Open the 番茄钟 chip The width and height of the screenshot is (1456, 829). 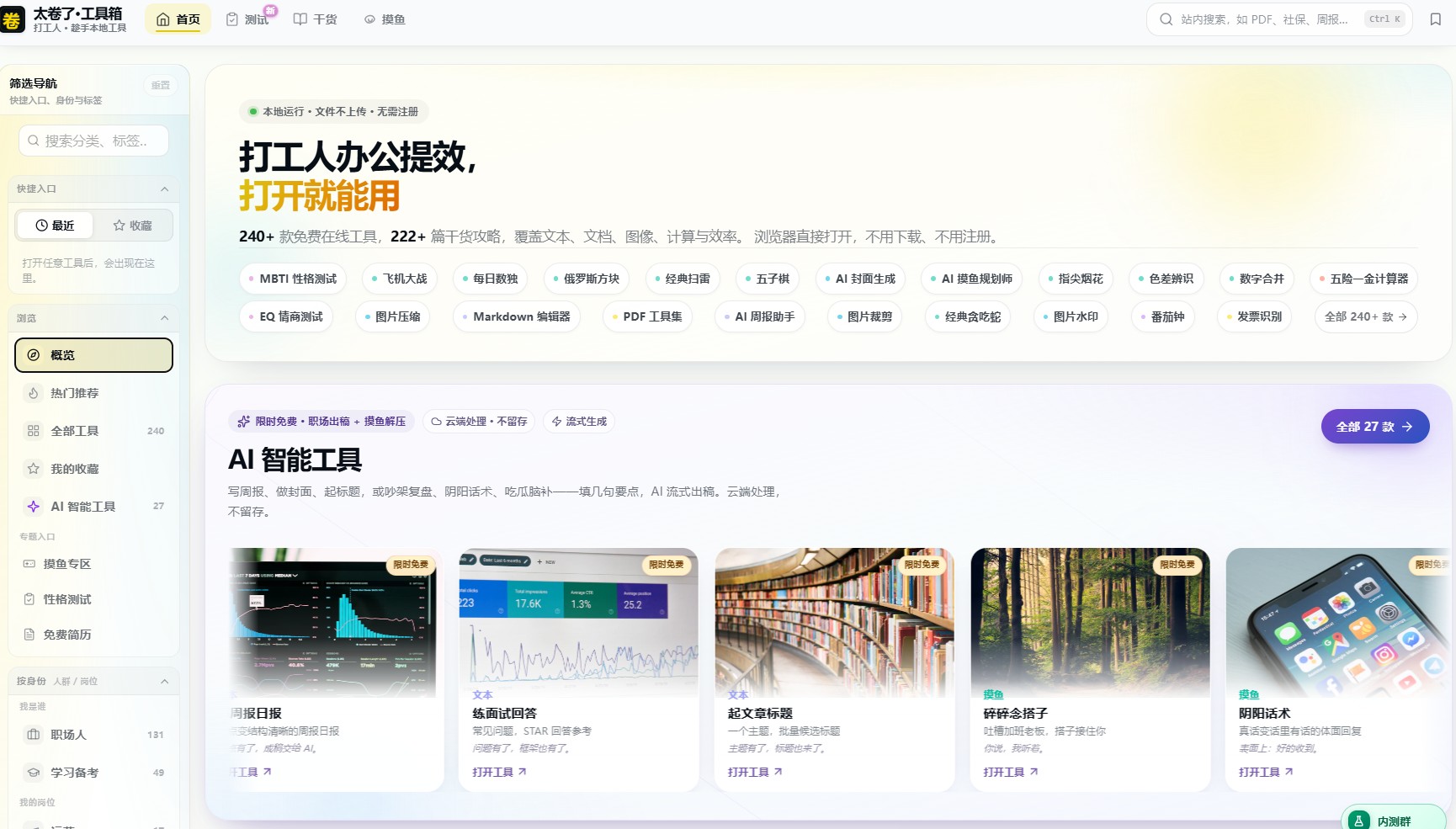(1162, 316)
